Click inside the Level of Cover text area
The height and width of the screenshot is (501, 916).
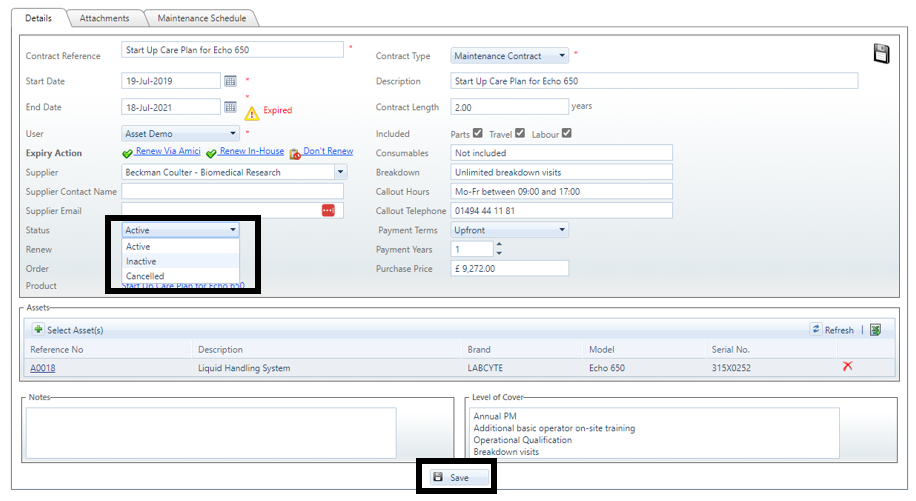pyautogui.click(x=654, y=433)
